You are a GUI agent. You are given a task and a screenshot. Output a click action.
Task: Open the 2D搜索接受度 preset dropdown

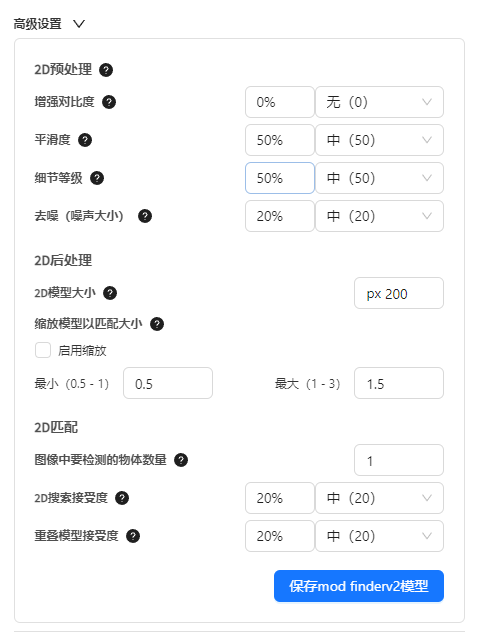click(379, 498)
